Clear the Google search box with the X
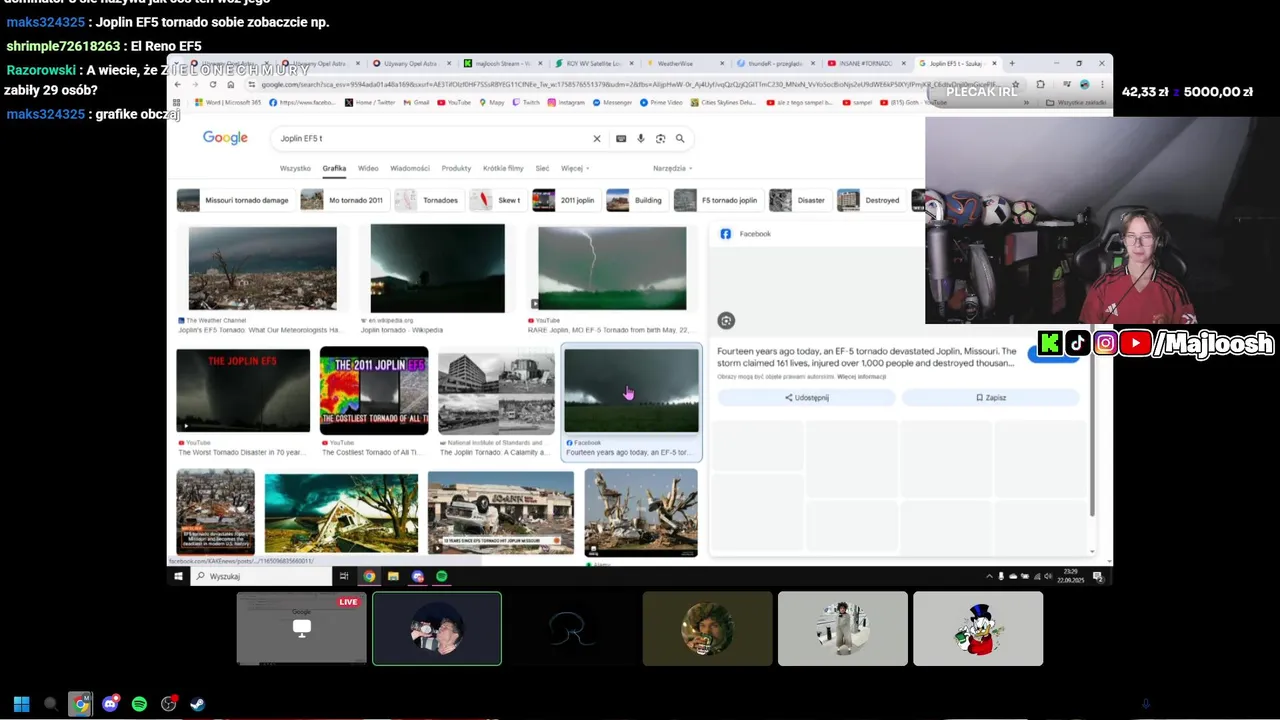This screenshot has height=720, width=1280. pyautogui.click(x=597, y=139)
